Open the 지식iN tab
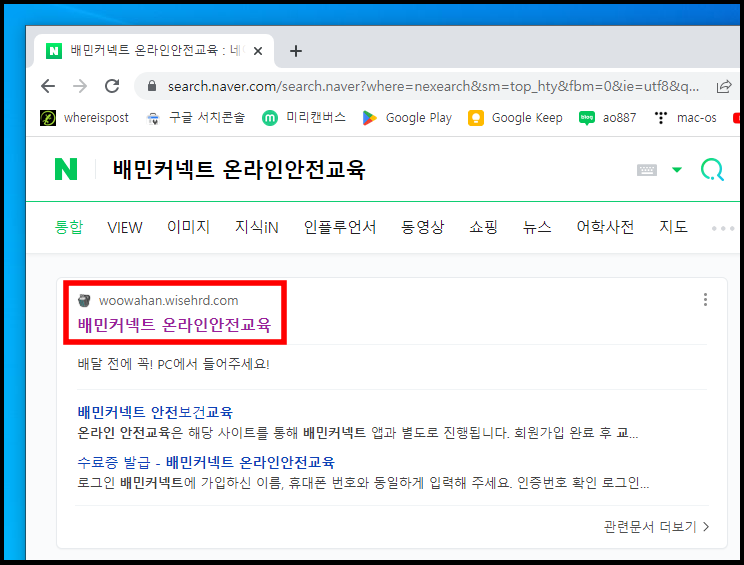This screenshot has height=565, width=744. coord(257,227)
